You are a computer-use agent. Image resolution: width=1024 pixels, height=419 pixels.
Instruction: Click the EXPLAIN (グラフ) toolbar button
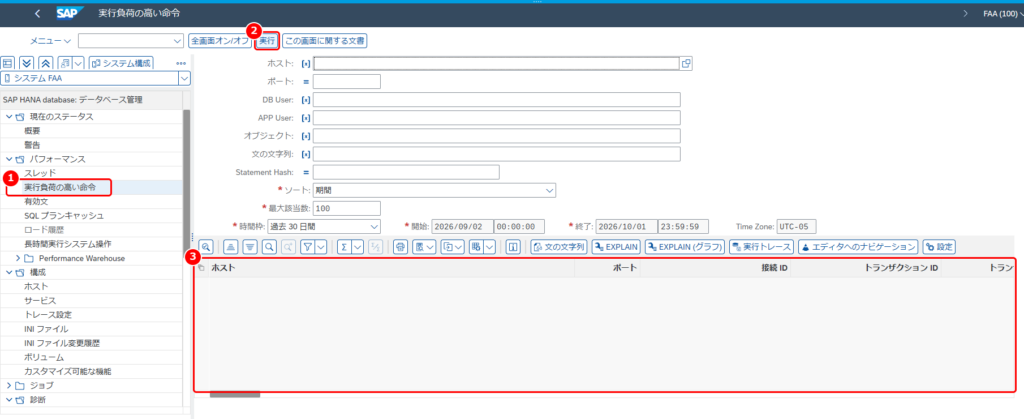pyautogui.click(x=684, y=247)
